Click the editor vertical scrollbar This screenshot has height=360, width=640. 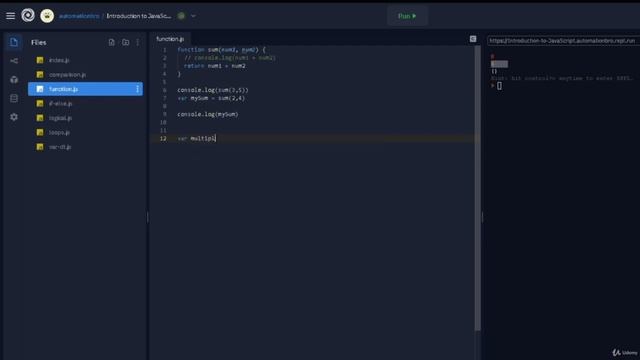(x=478, y=188)
